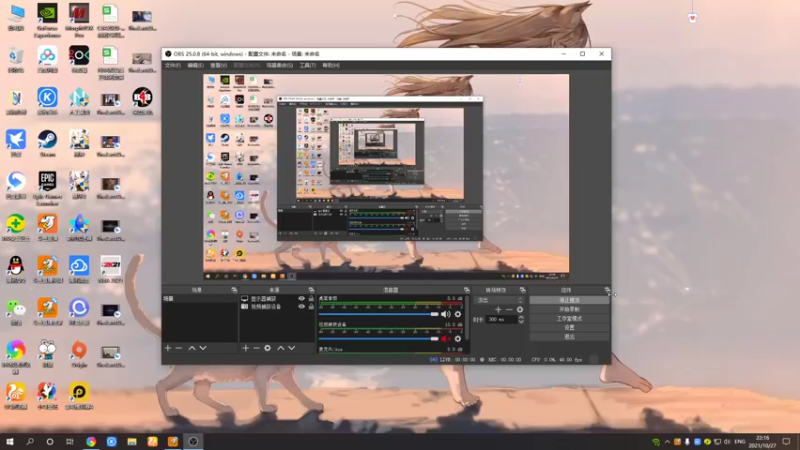Click the 桌面音频 volume slider
Viewport: 800px width, 450px height.
click(378, 314)
